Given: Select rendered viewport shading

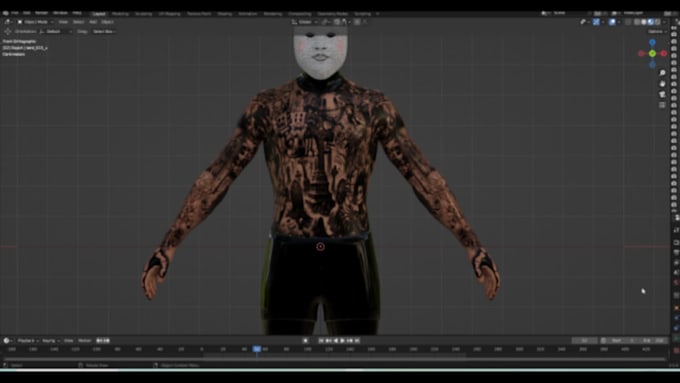Looking at the screenshot, I should [x=657, y=22].
